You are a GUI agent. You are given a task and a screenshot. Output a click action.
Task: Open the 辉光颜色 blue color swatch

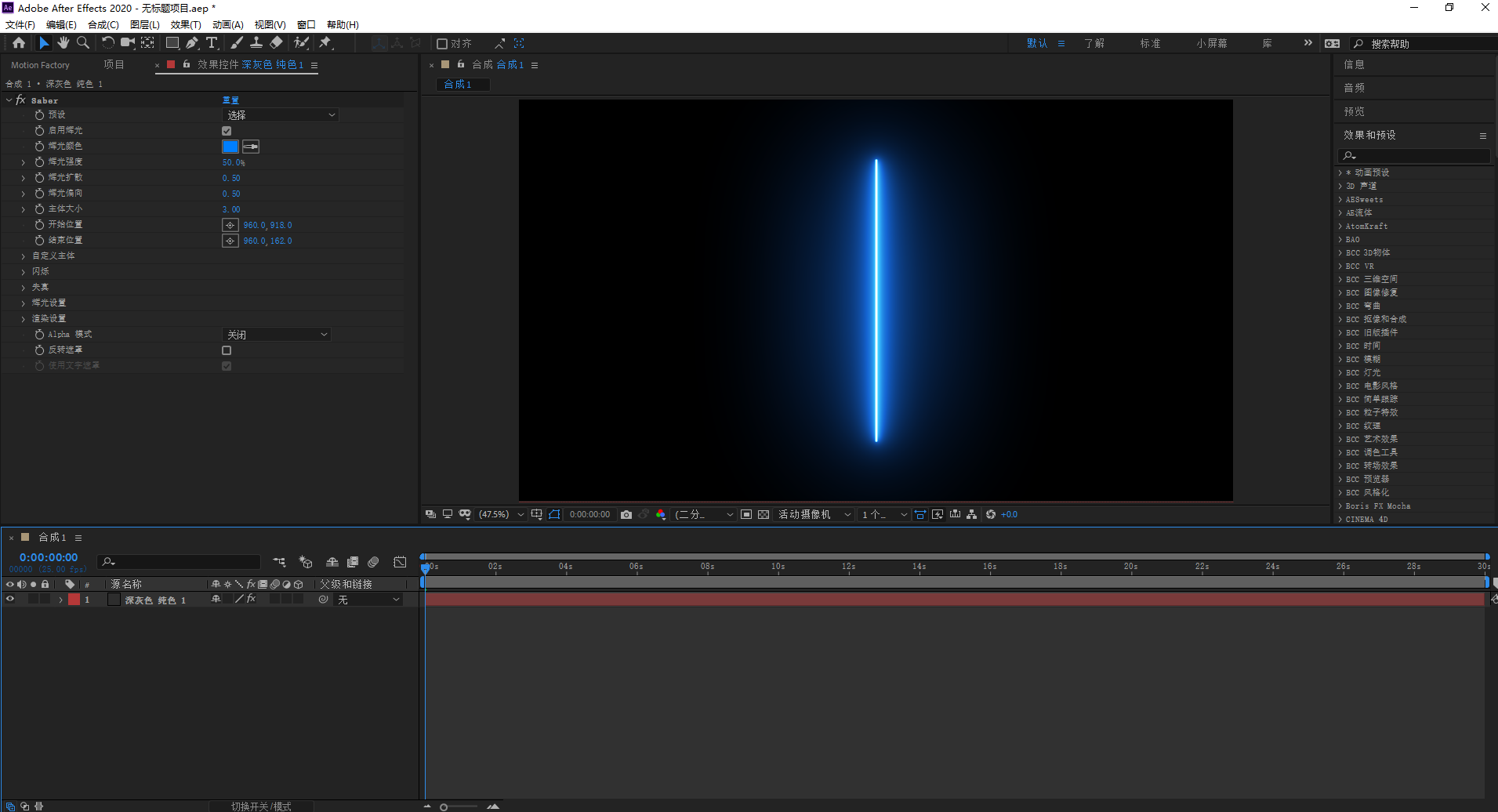(230, 147)
